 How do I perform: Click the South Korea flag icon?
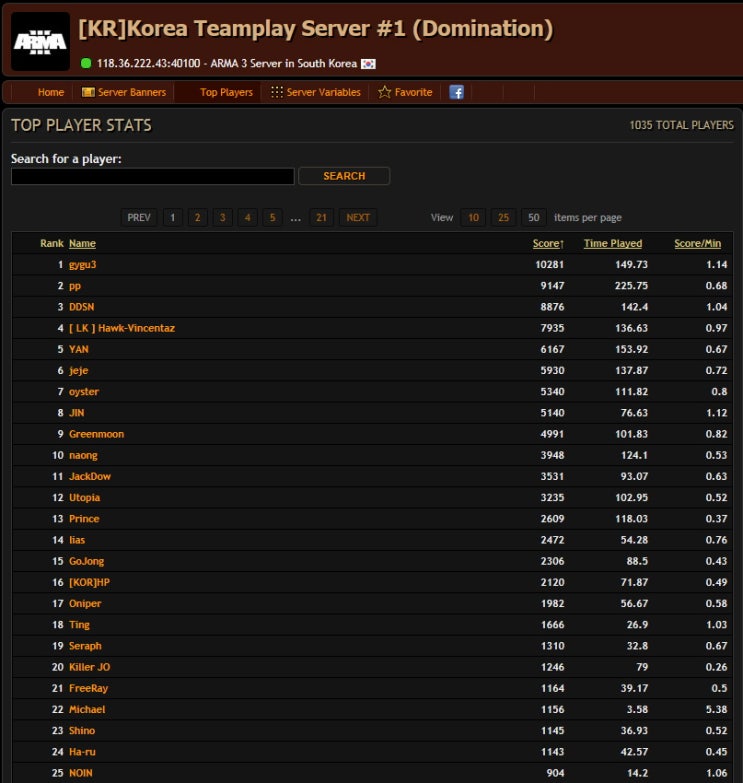369,64
